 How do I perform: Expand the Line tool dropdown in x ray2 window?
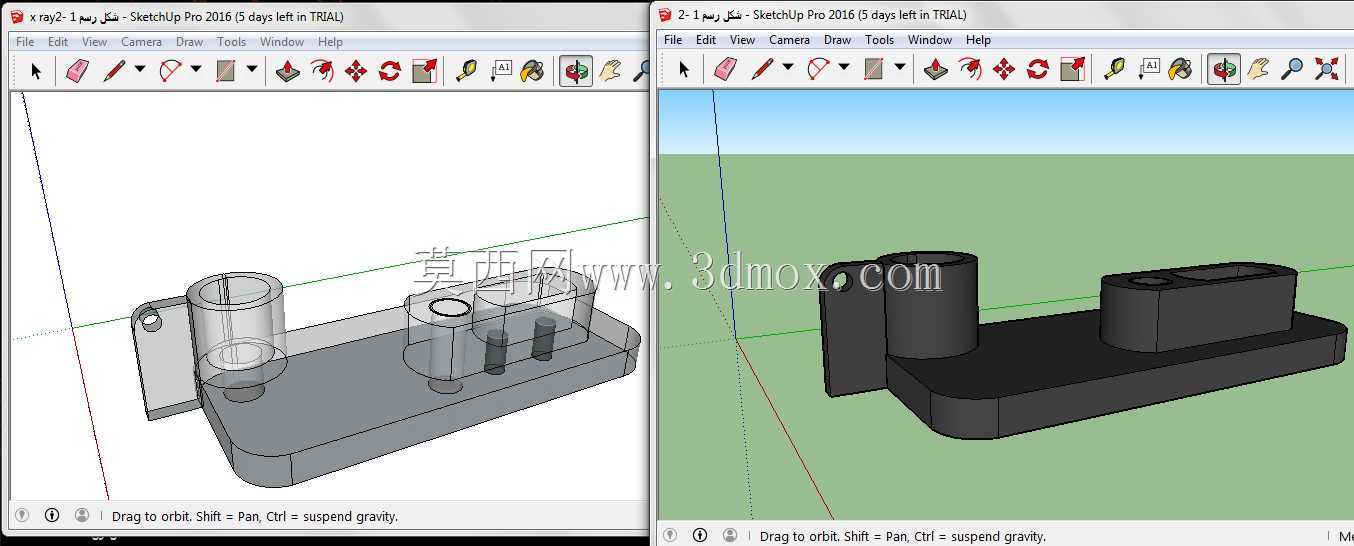139,70
